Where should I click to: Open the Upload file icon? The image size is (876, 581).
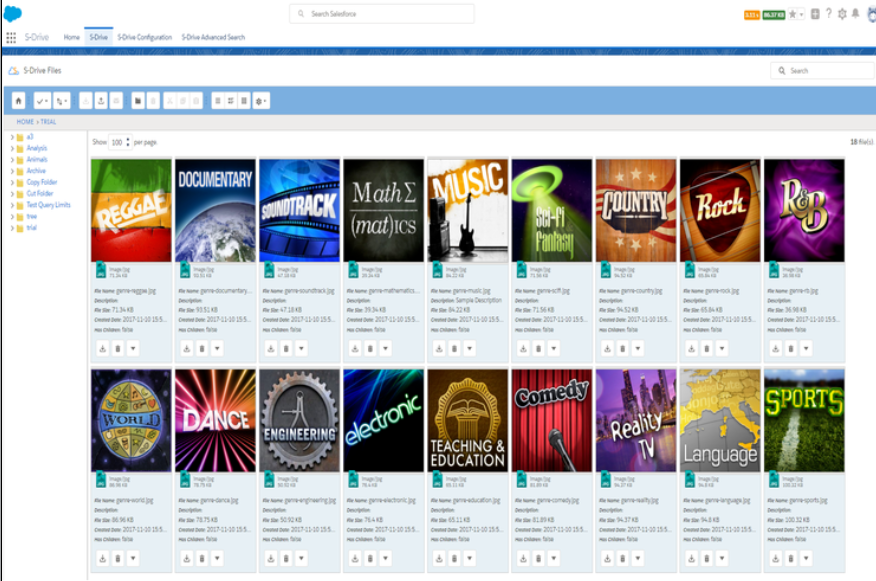tap(100, 99)
